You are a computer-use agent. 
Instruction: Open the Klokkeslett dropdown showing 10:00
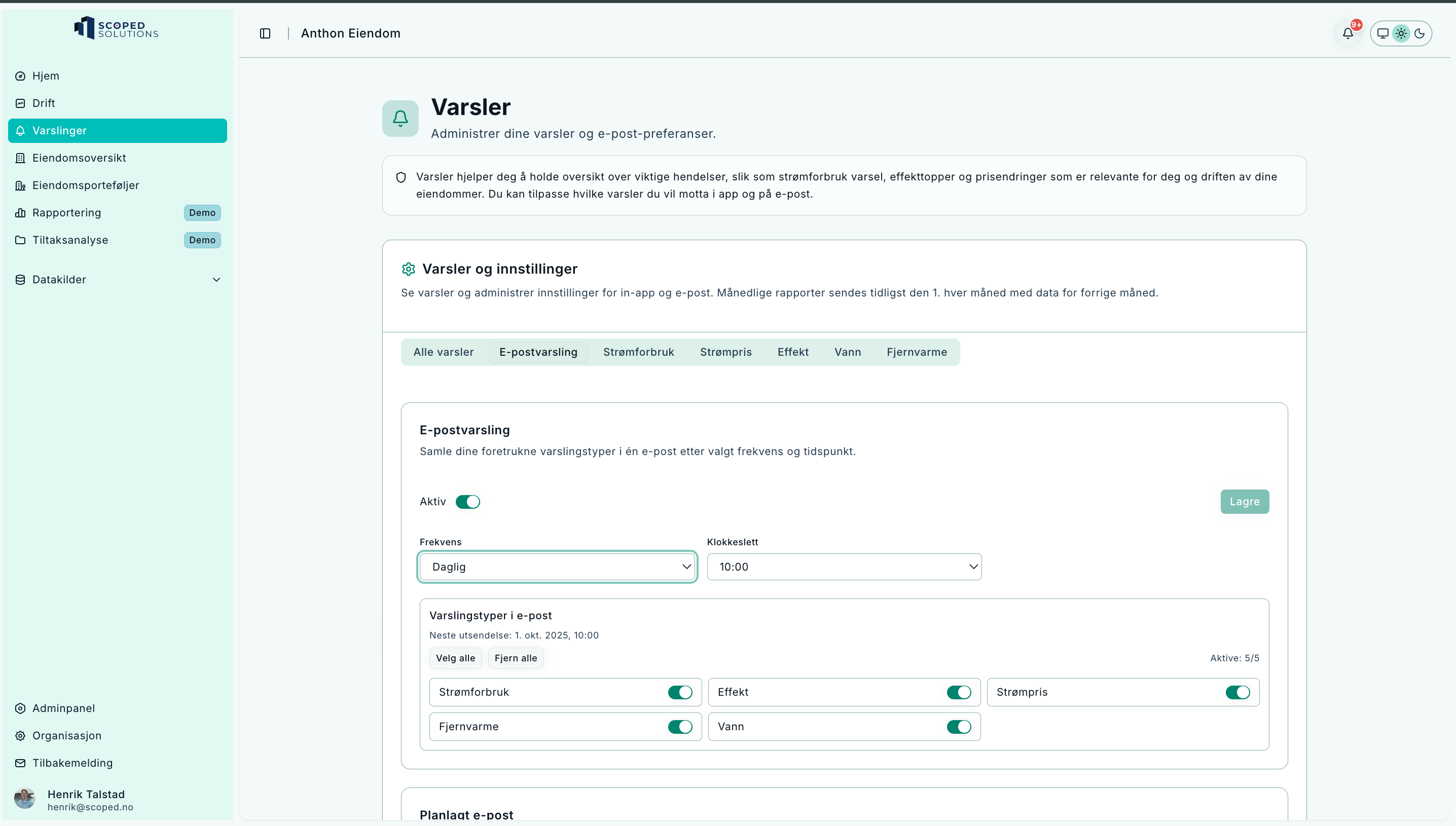tap(844, 567)
